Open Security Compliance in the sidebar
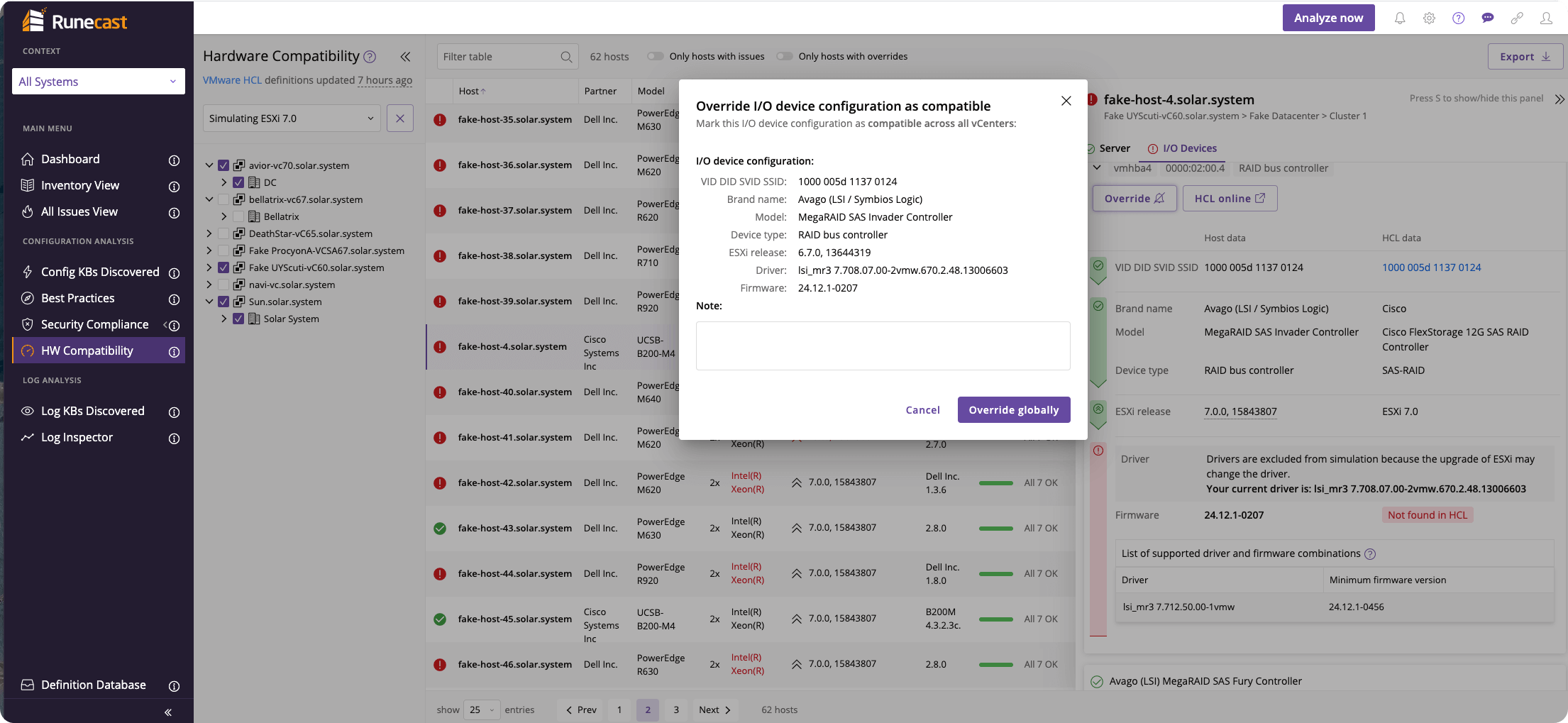The width and height of the screenshot is (1568, 723). point(95,324)
